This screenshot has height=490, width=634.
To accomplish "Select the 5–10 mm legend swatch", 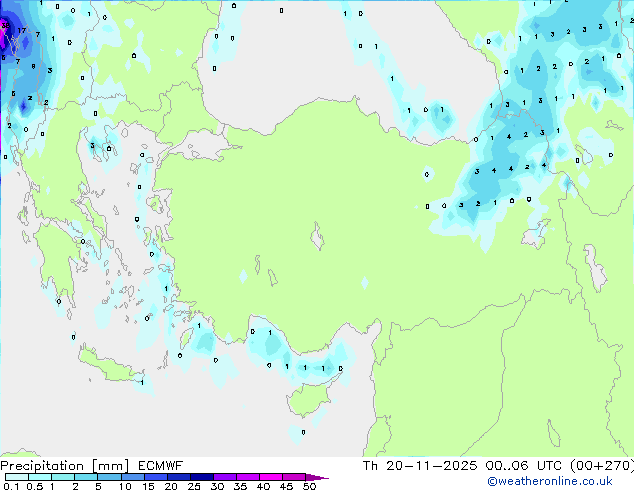I will 109,477.
